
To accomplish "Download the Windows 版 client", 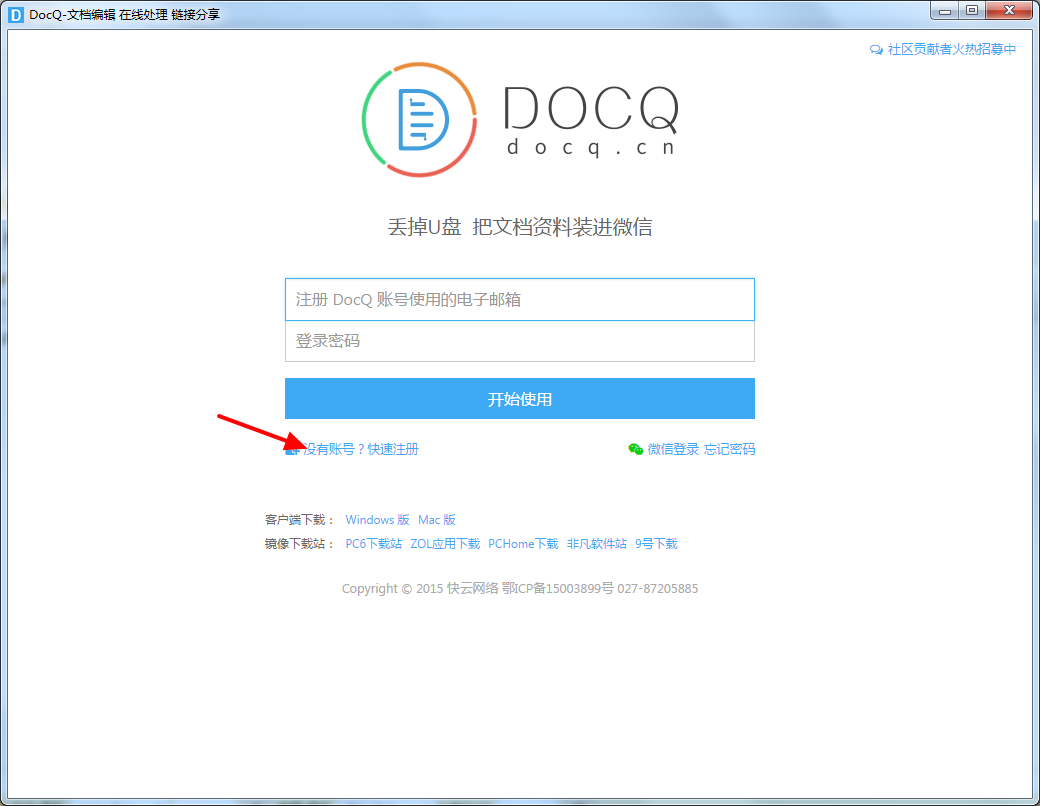I will (377, 519).
